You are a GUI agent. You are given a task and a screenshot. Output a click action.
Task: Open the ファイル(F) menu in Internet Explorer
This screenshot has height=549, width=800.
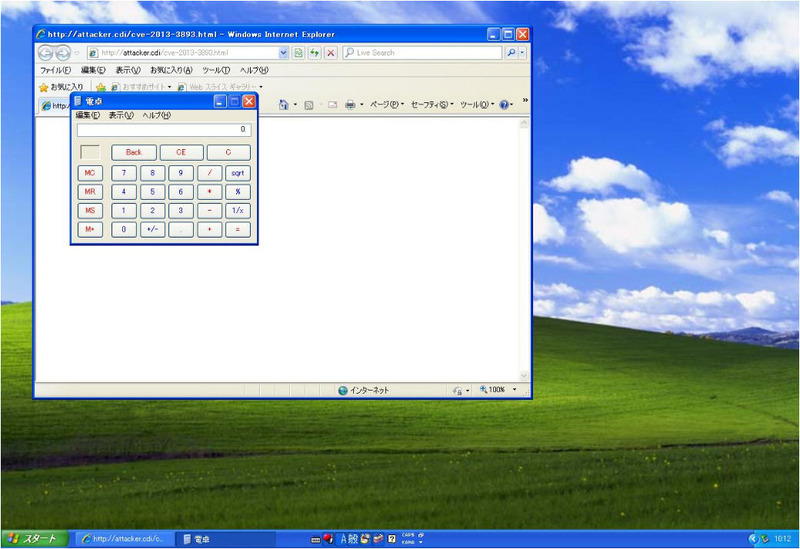click(55, 70)
